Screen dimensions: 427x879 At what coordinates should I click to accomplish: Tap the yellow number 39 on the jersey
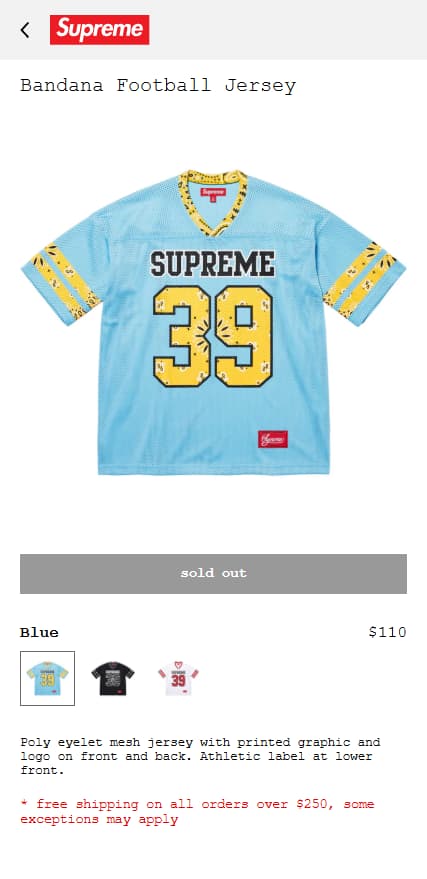(214, 336)
